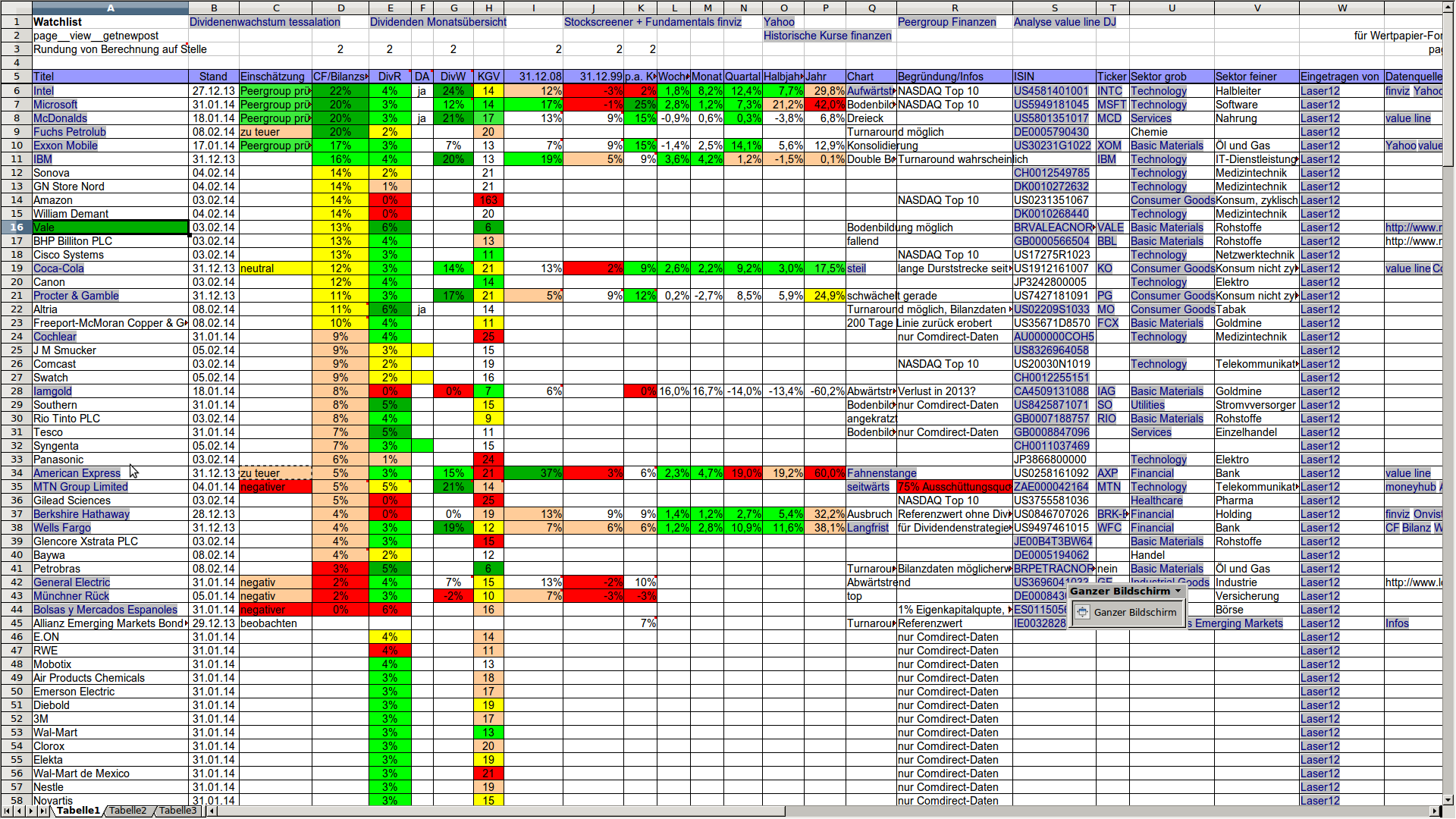This screenshot has width=1456, height=819.
Task: Click the Historische Kurse finanzen link
Action: tap(827, 36)
